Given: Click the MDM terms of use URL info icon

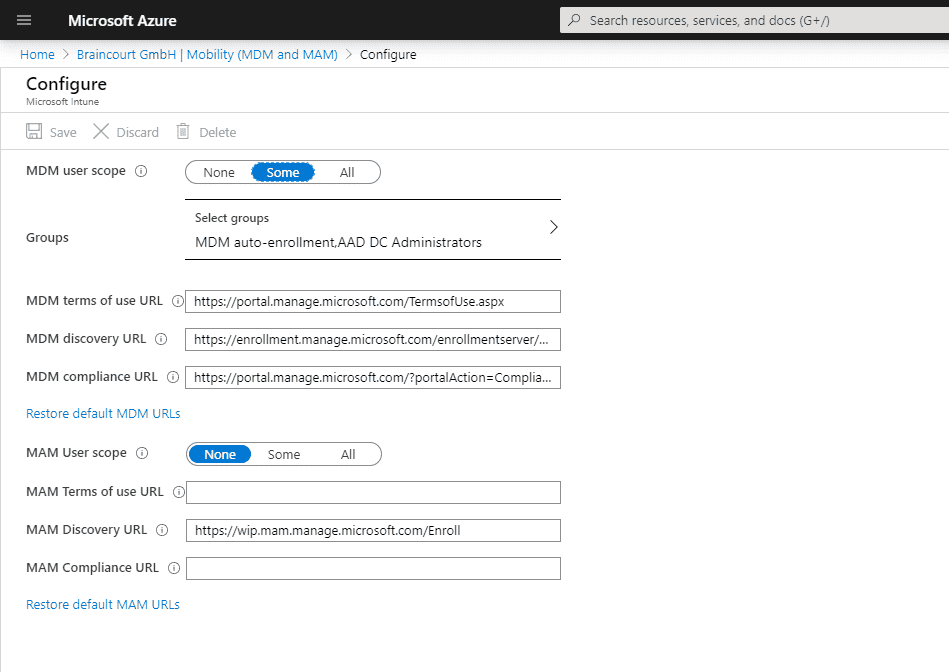Looking at the screenshot, I should (178, 300).
